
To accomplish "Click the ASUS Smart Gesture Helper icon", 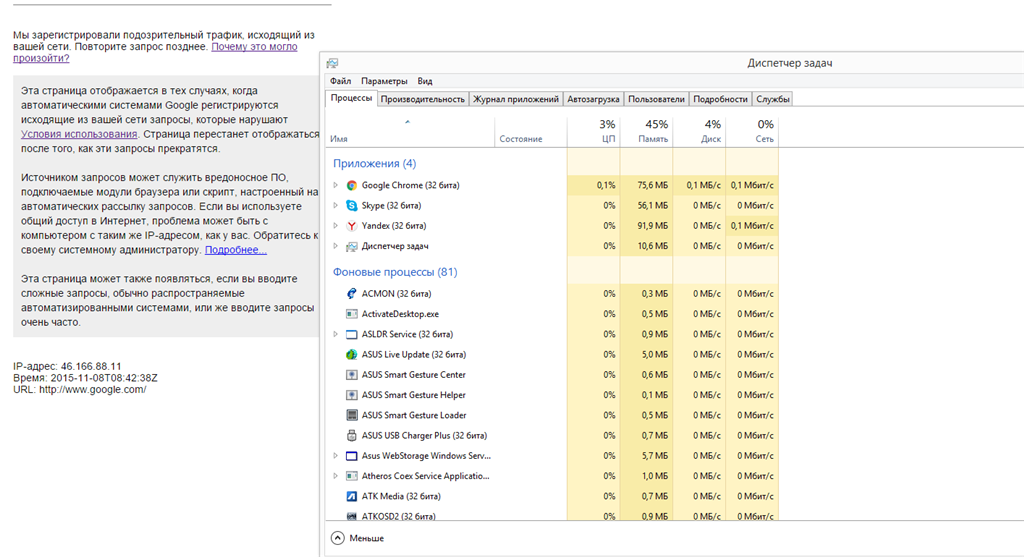I will (351, 395).
